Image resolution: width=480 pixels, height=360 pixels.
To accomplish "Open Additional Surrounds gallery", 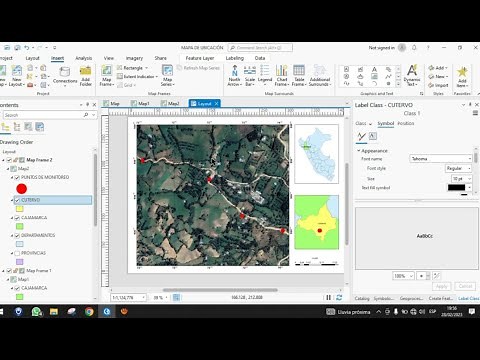I will coord(320,75).
